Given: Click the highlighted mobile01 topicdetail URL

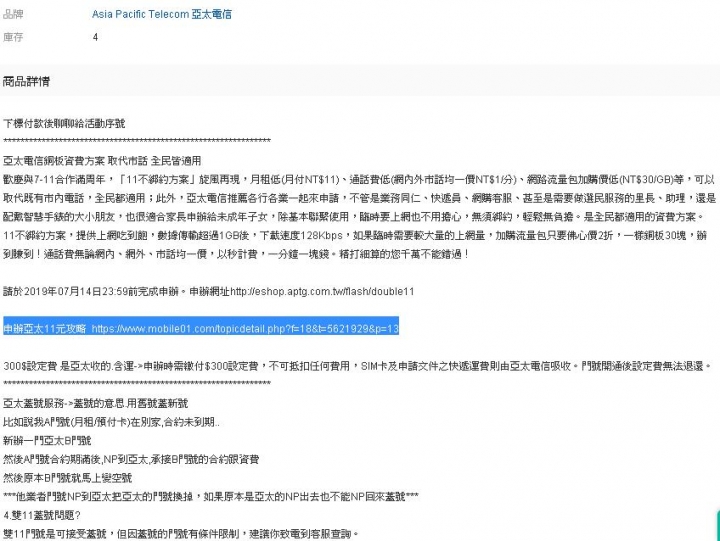Looking at the screenshot, I should [245, 329].
